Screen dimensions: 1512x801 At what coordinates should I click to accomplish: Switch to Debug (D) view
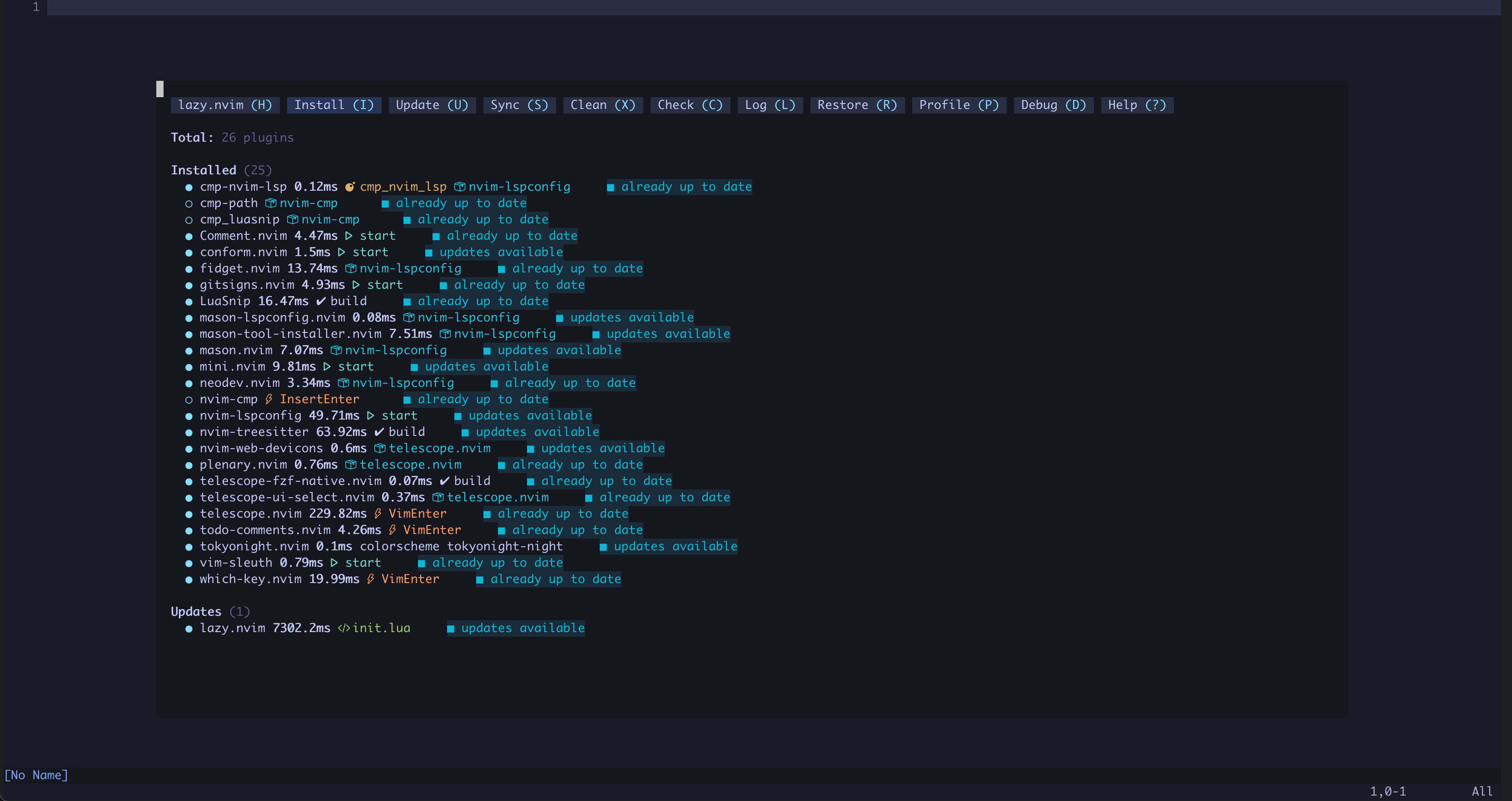pyautogui.click(x=1053, y=105)
